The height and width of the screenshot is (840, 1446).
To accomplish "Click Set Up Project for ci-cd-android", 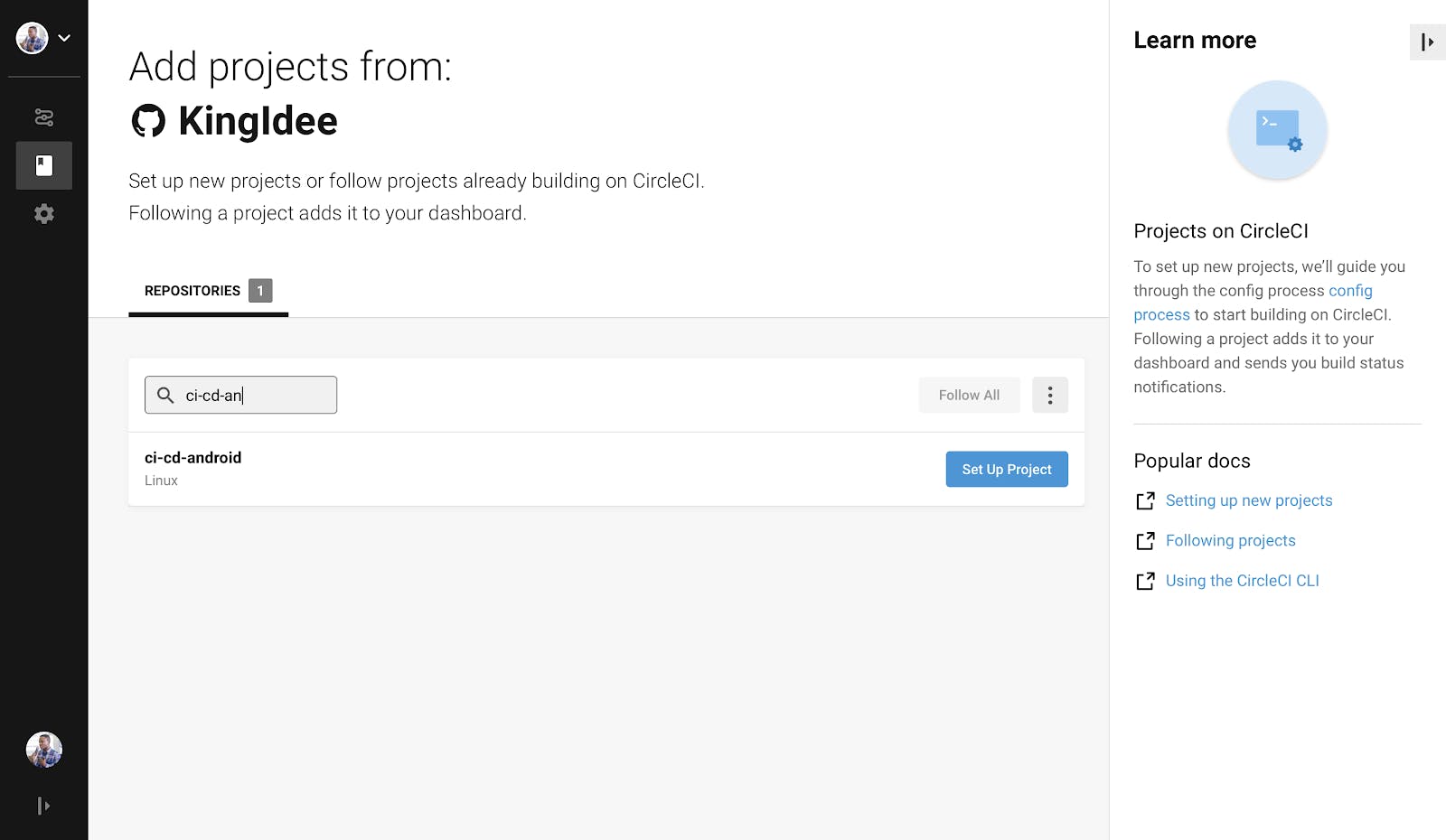I will [x=1006, y=469].
